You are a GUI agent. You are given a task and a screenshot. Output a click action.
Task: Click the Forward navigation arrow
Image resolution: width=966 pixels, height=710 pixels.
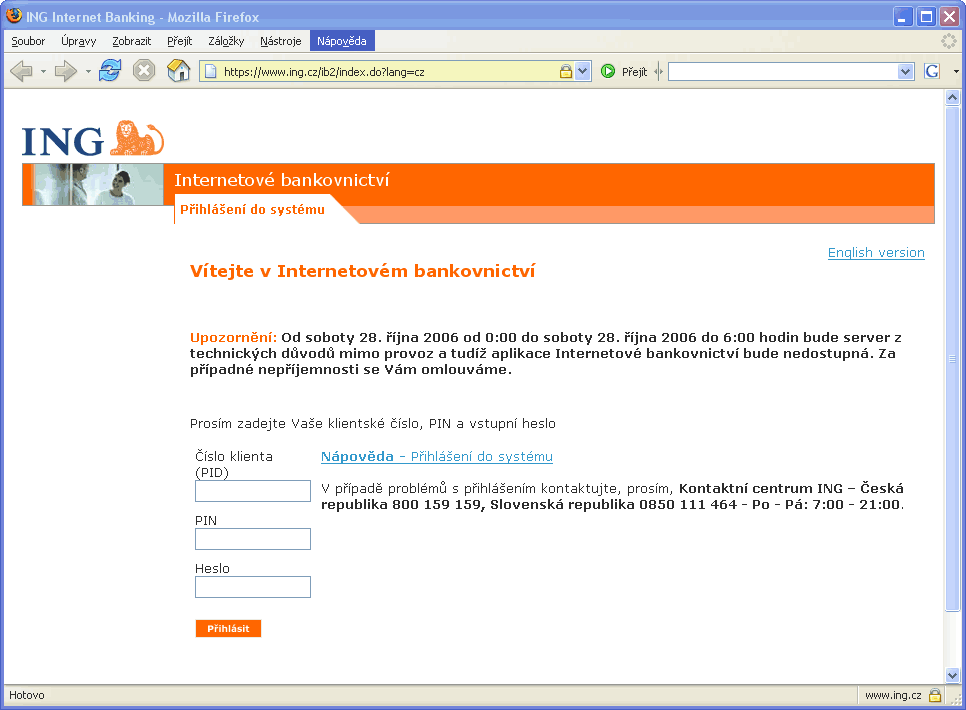(65, 71)
